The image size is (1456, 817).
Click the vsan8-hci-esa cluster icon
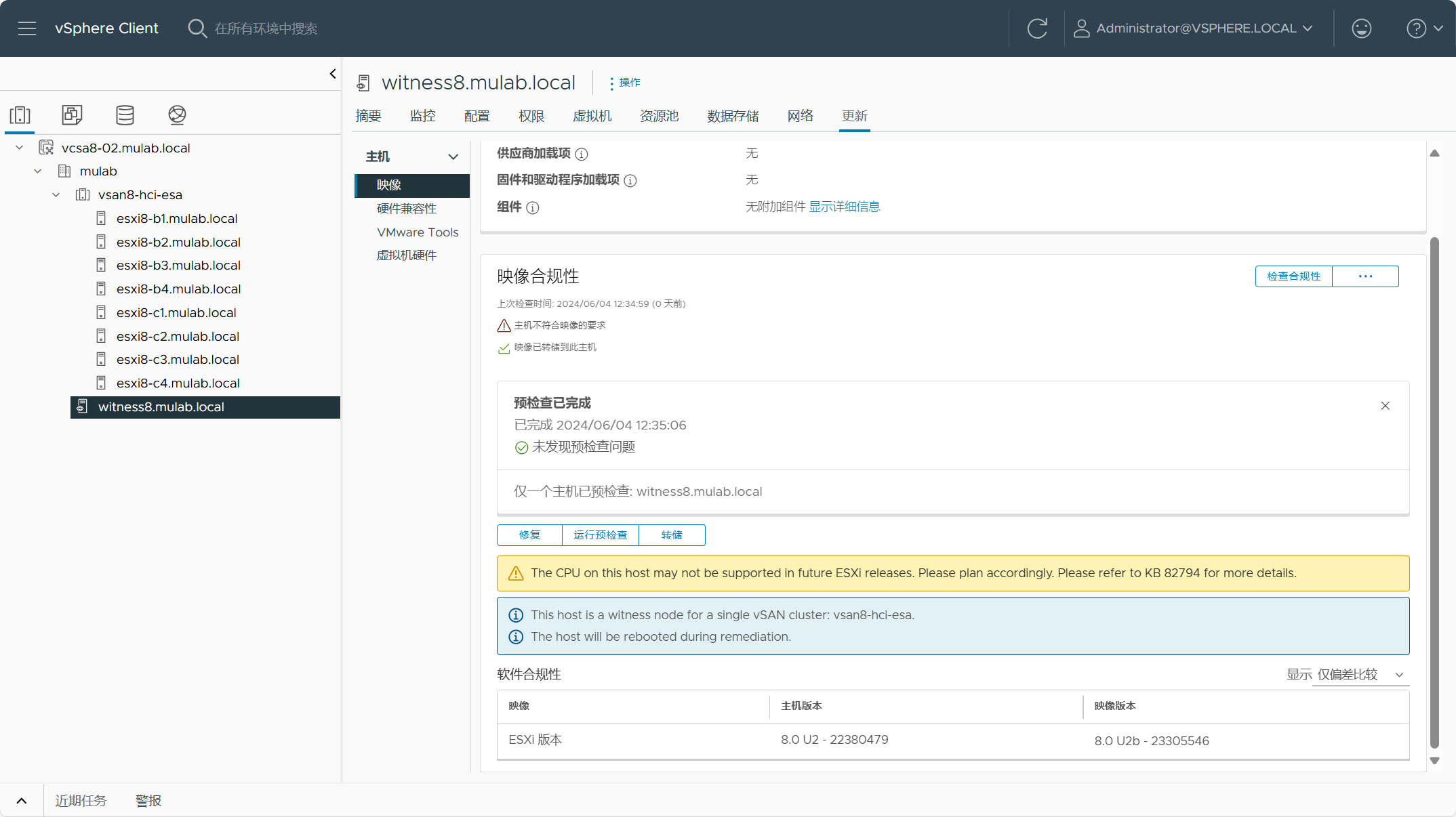click(83, 195)
